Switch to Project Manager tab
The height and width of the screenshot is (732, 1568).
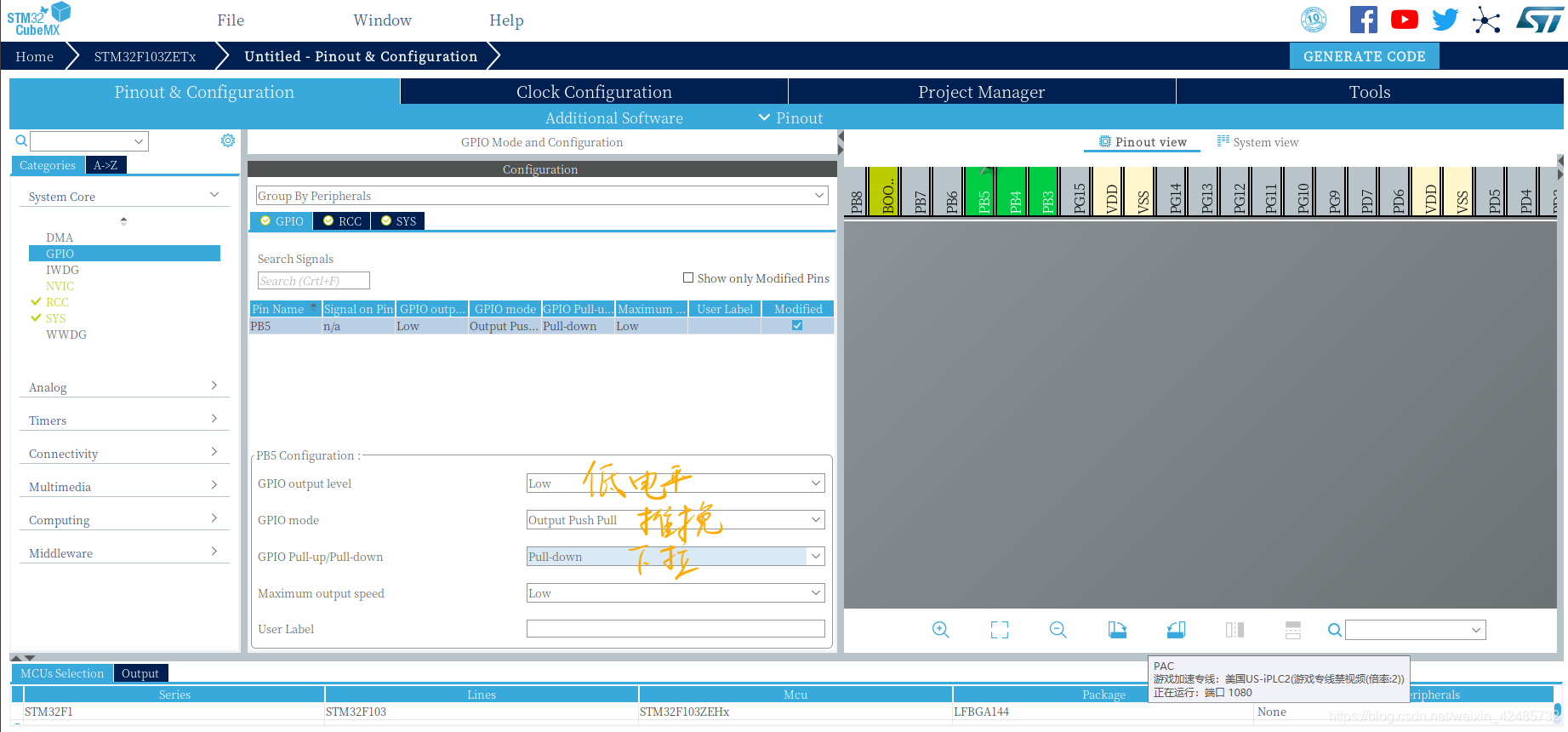(x=982, y=92)
